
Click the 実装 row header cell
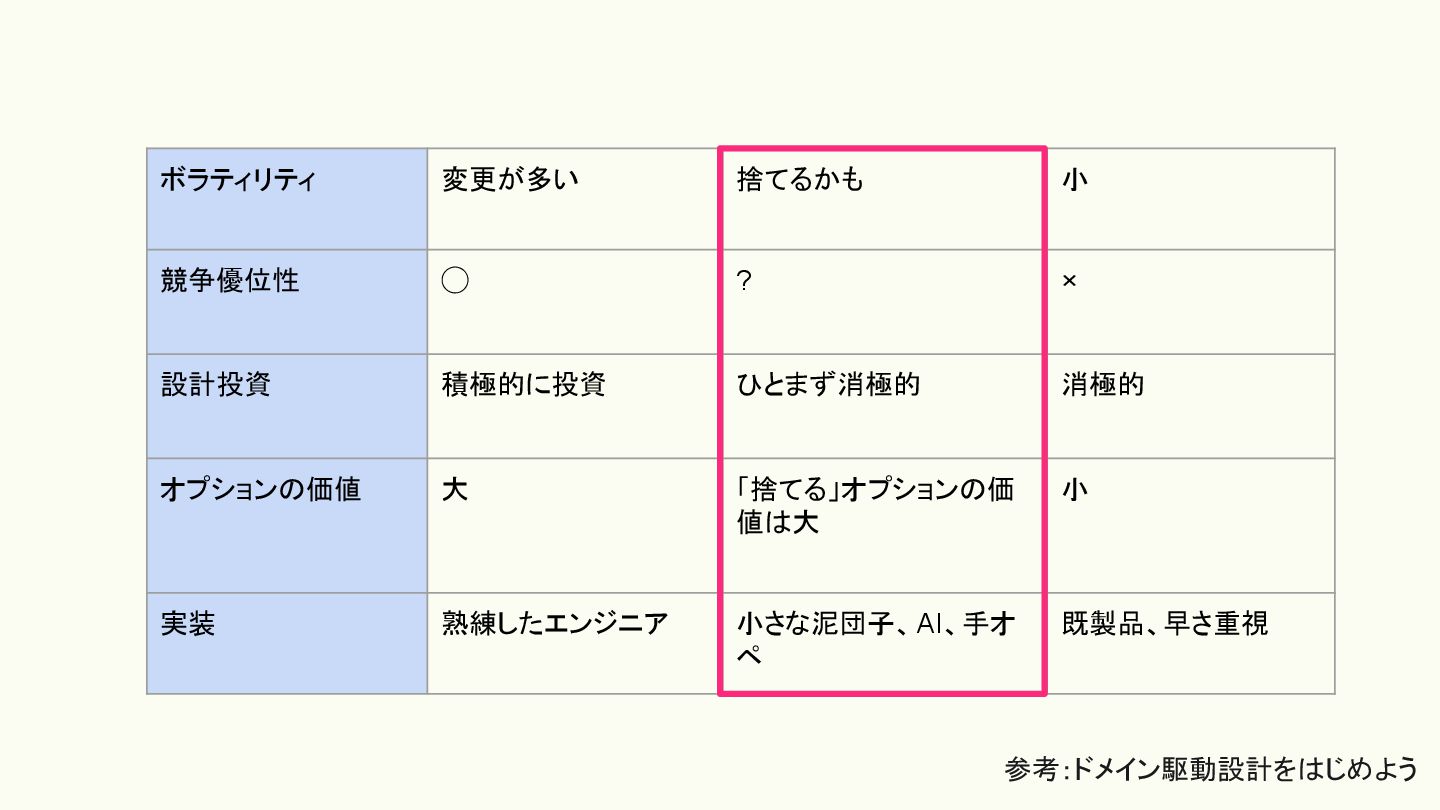point(287,642)
